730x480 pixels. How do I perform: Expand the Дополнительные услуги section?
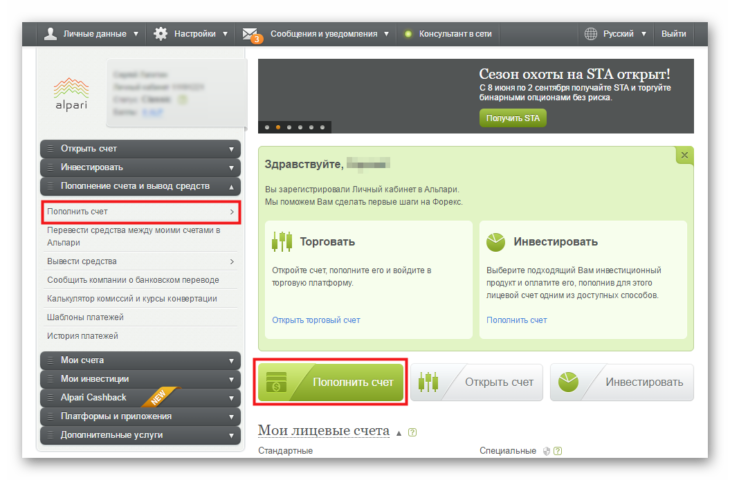(x=140, y=435)
